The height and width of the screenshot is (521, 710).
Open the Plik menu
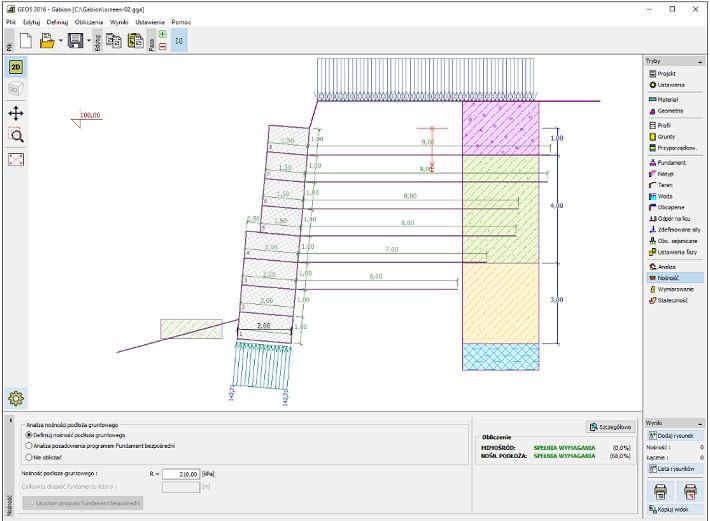11,22
